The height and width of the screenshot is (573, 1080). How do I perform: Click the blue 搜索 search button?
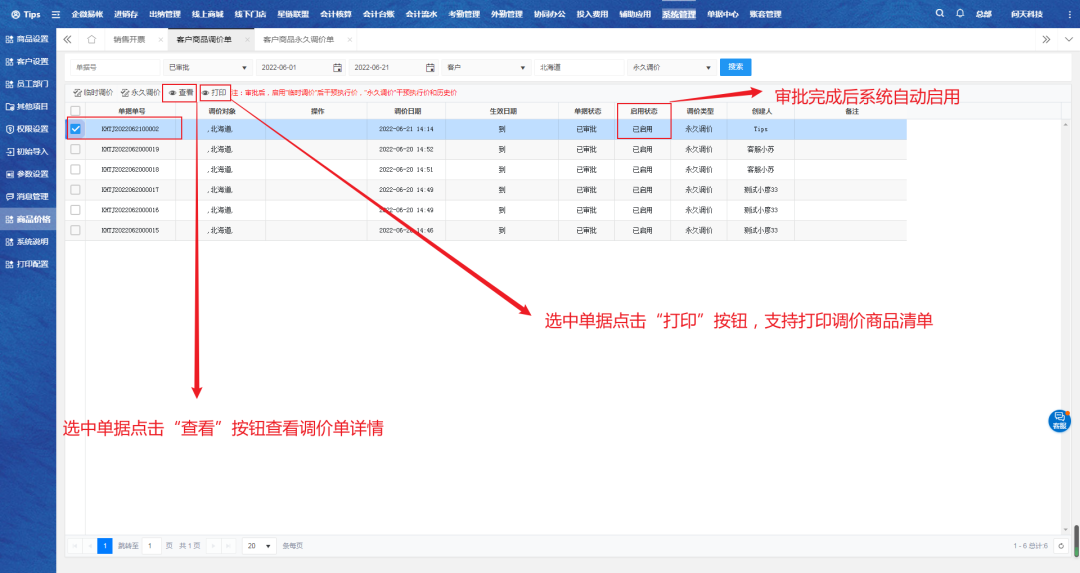tap(735, 67)
